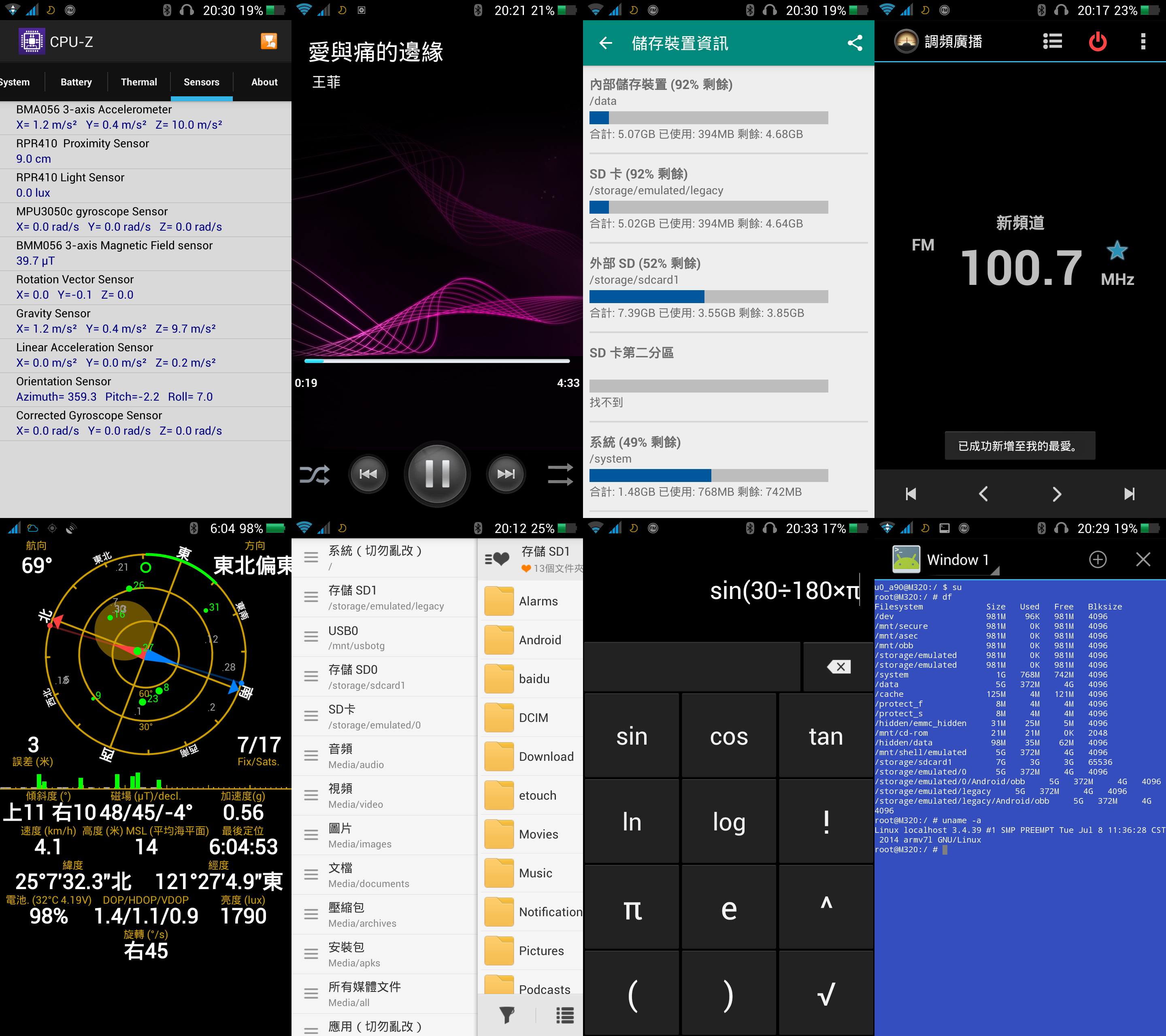
Task: Tap the sin button on the calculator
Action: click(632, 736)
